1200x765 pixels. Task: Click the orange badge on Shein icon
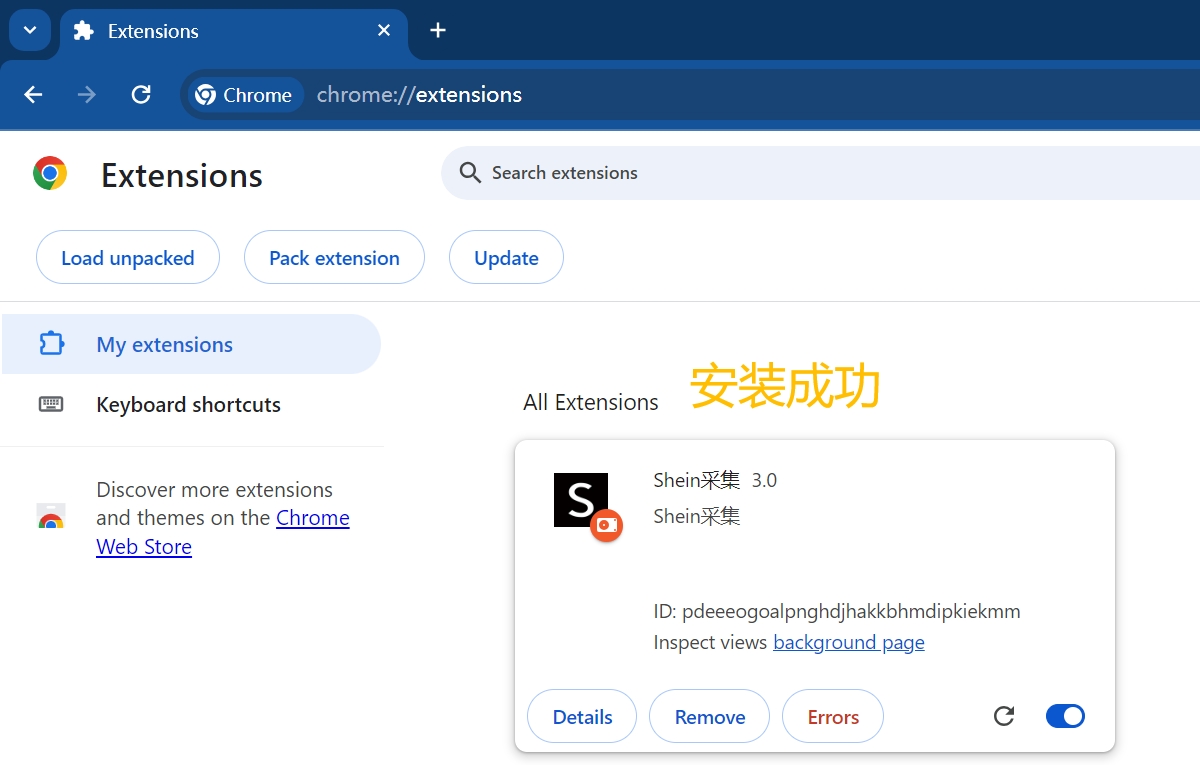tap(606, 525)
